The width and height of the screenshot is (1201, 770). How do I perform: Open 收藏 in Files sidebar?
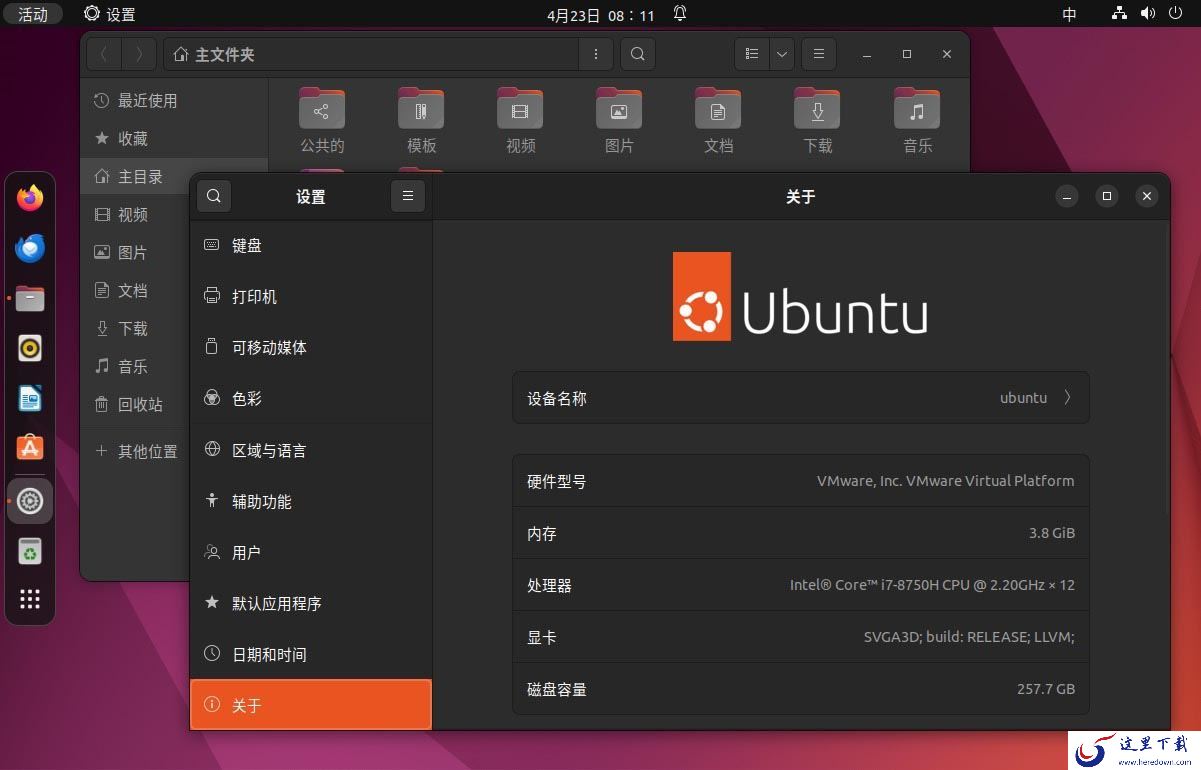click(174, 138)
